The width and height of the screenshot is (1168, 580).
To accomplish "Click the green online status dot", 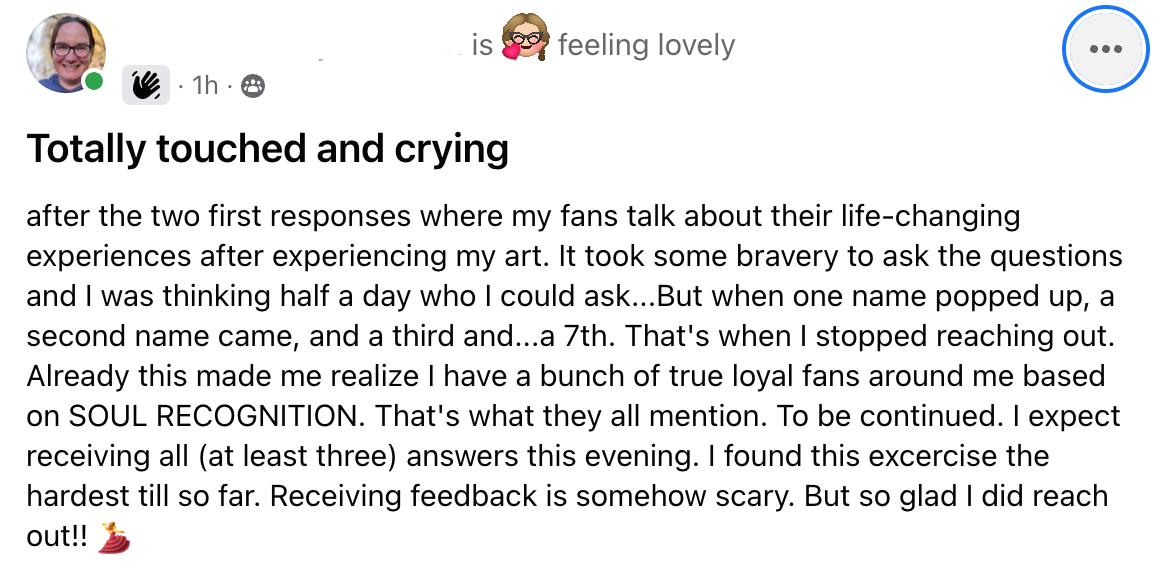I will [94, 81].
